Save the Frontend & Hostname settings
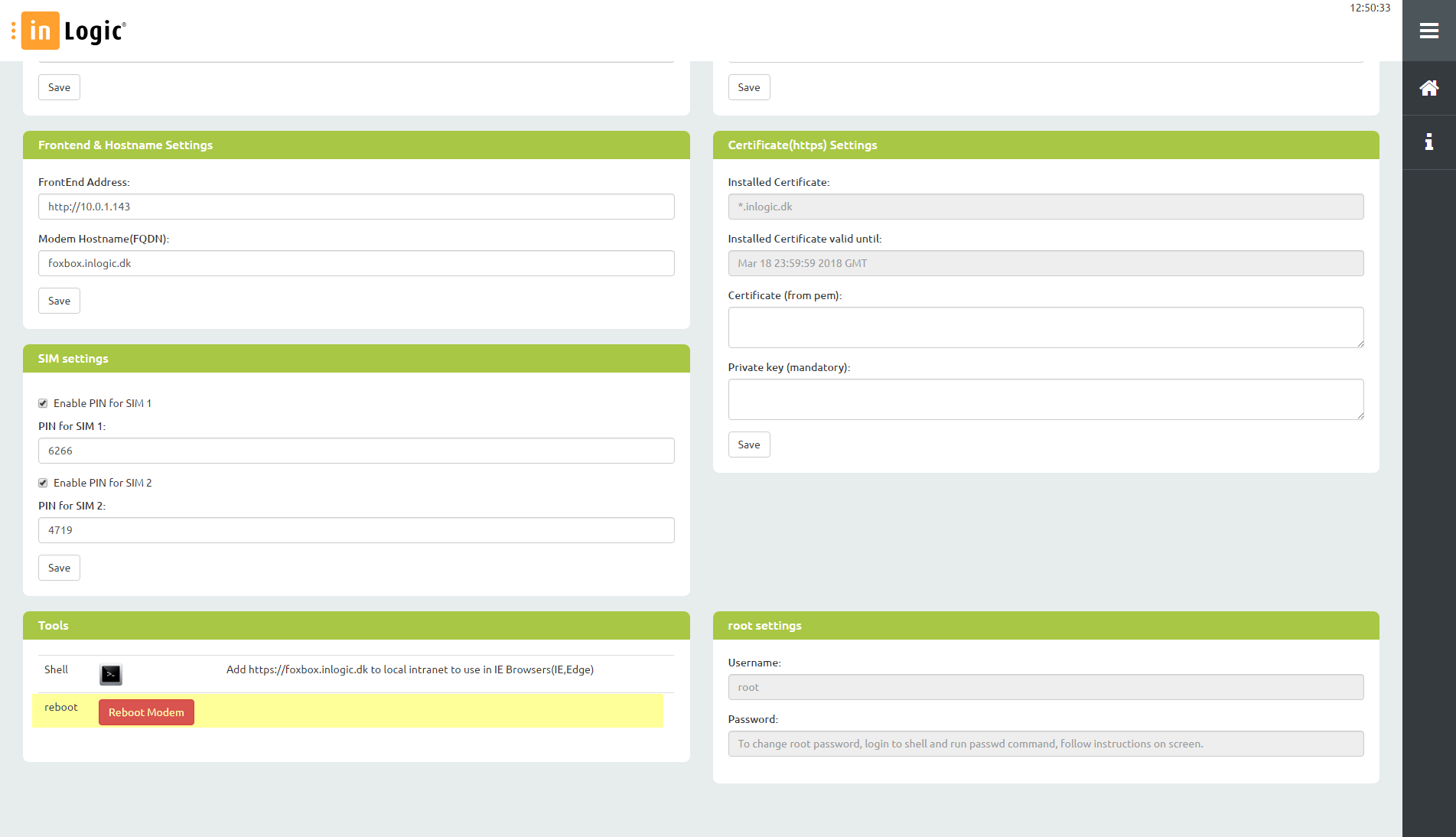The height and width of the screenshot is (837, 1456). point(59,301)
